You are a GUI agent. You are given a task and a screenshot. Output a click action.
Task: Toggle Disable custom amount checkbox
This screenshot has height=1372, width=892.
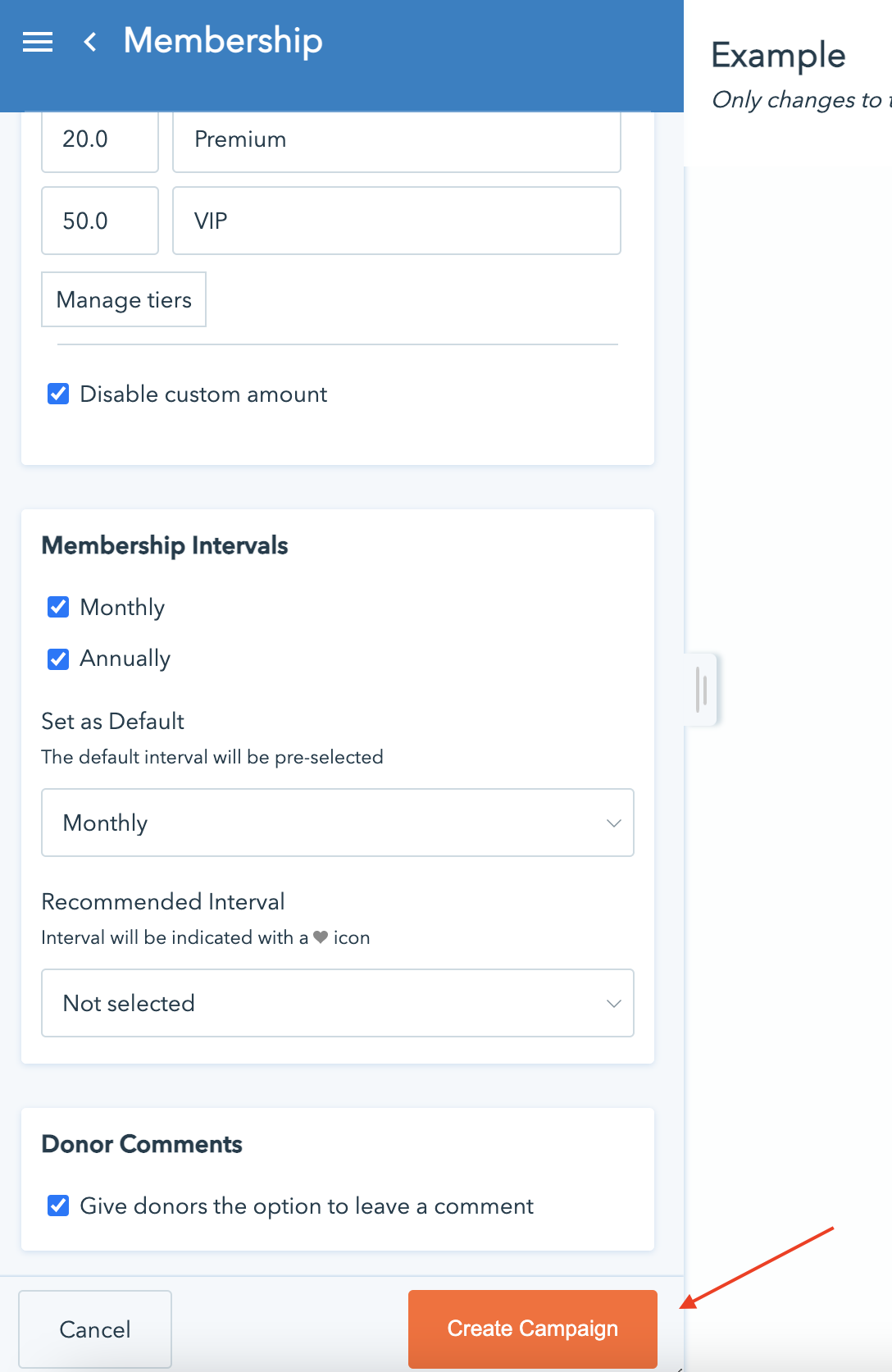(x=58, y=394)
